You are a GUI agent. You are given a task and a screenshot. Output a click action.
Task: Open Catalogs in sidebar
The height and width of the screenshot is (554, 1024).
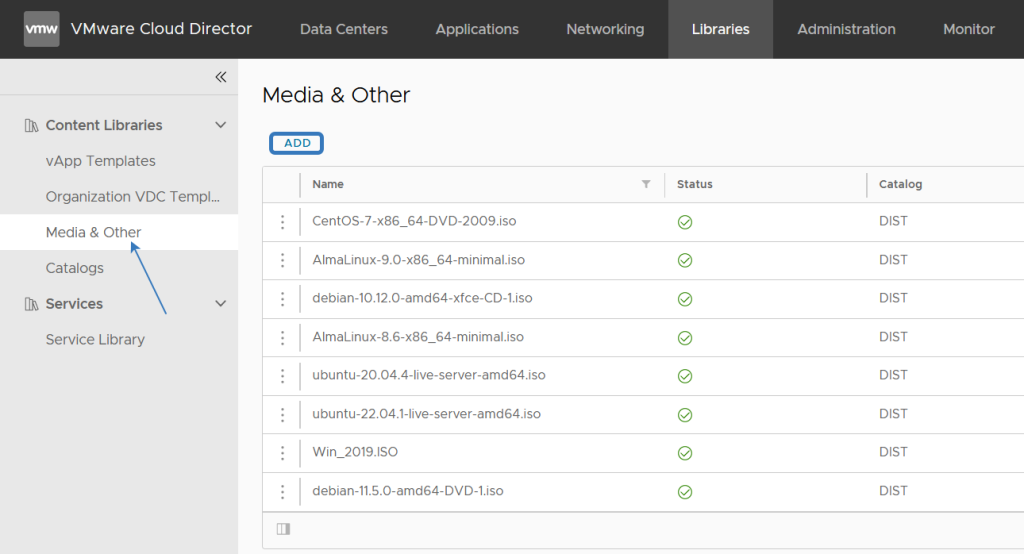tap(74, 268)
